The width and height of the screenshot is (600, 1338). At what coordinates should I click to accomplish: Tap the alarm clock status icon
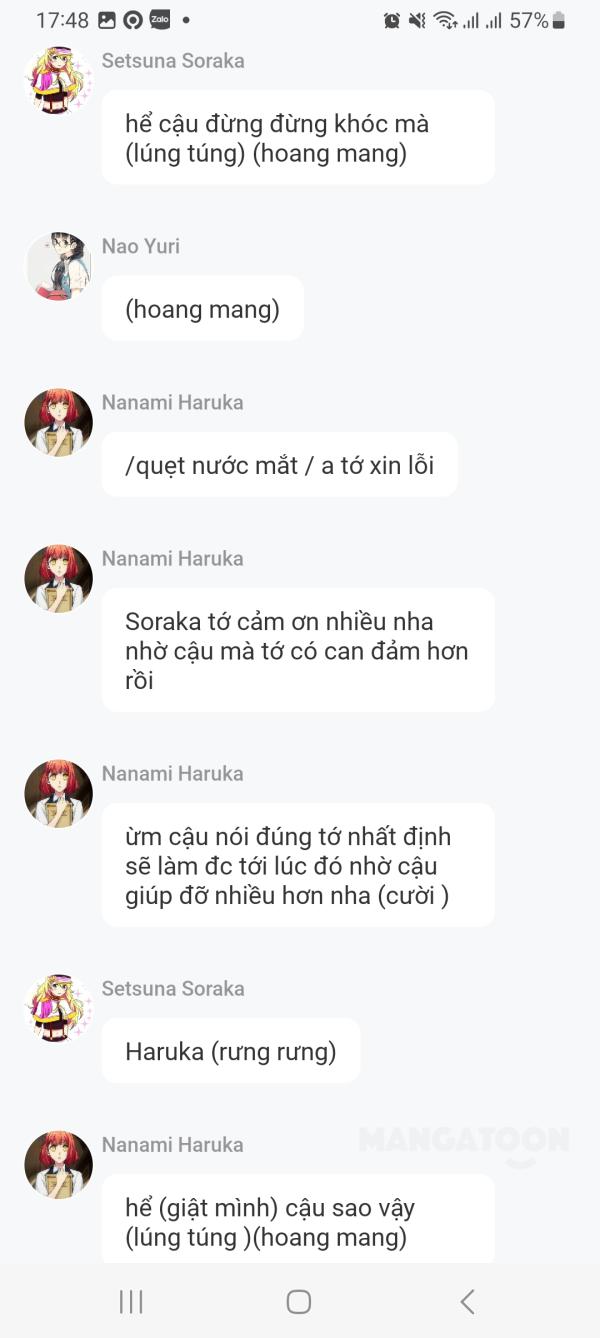coord(392,20)
